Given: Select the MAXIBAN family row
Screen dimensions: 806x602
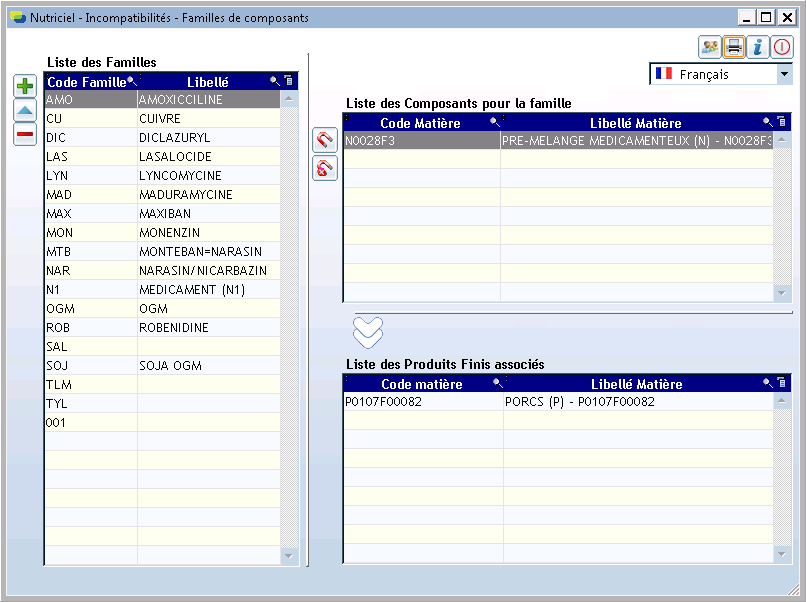Looking at the screenshot, I should (x=162, y=213).
